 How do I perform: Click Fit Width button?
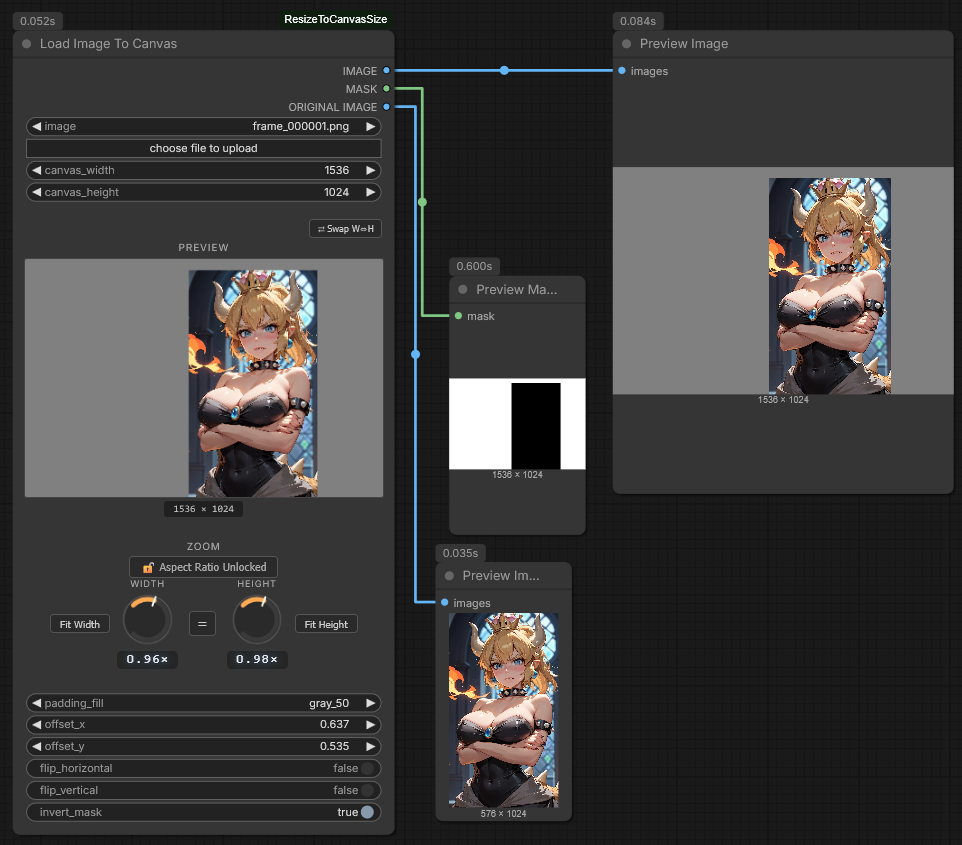pos(80,624)
